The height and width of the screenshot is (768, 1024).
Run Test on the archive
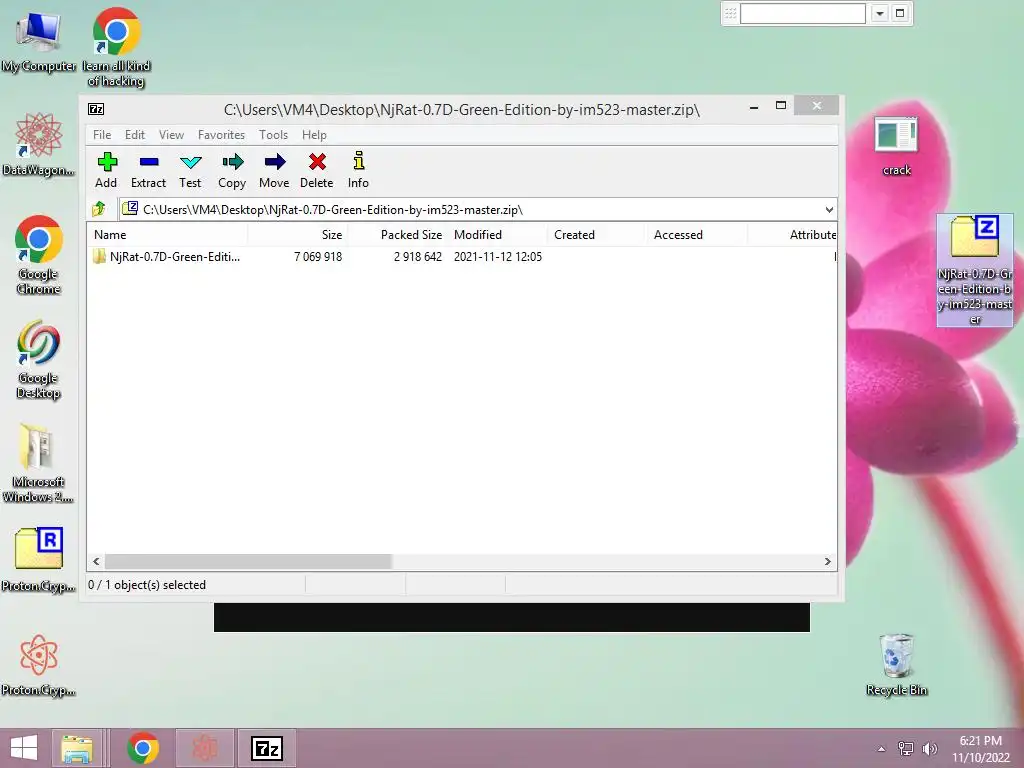(x=190, y=170)
